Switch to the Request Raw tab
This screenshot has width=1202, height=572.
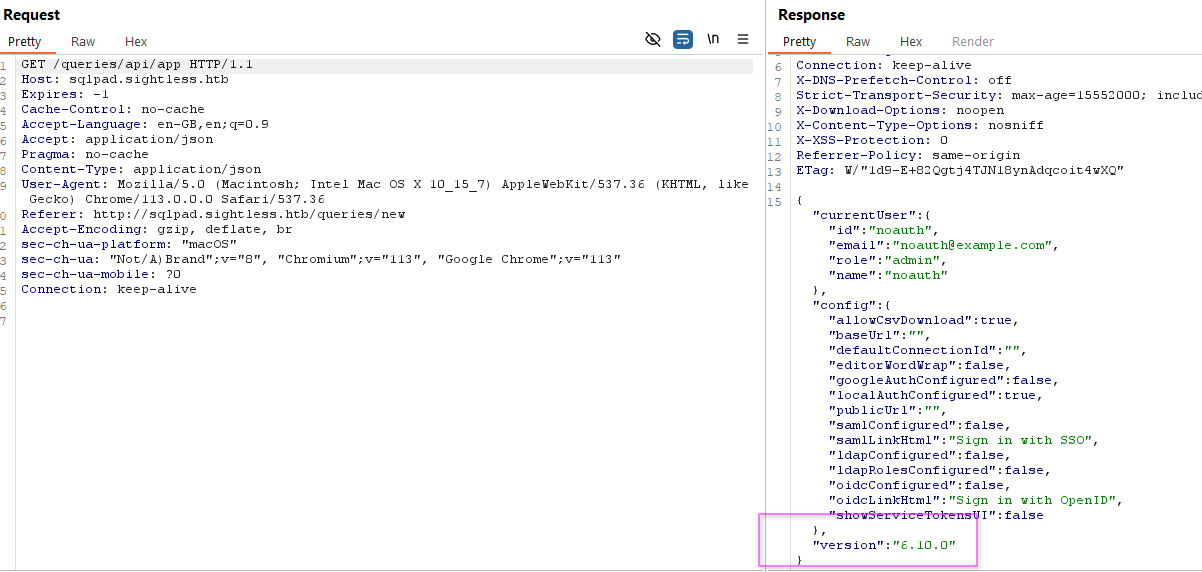click(83, 41)
